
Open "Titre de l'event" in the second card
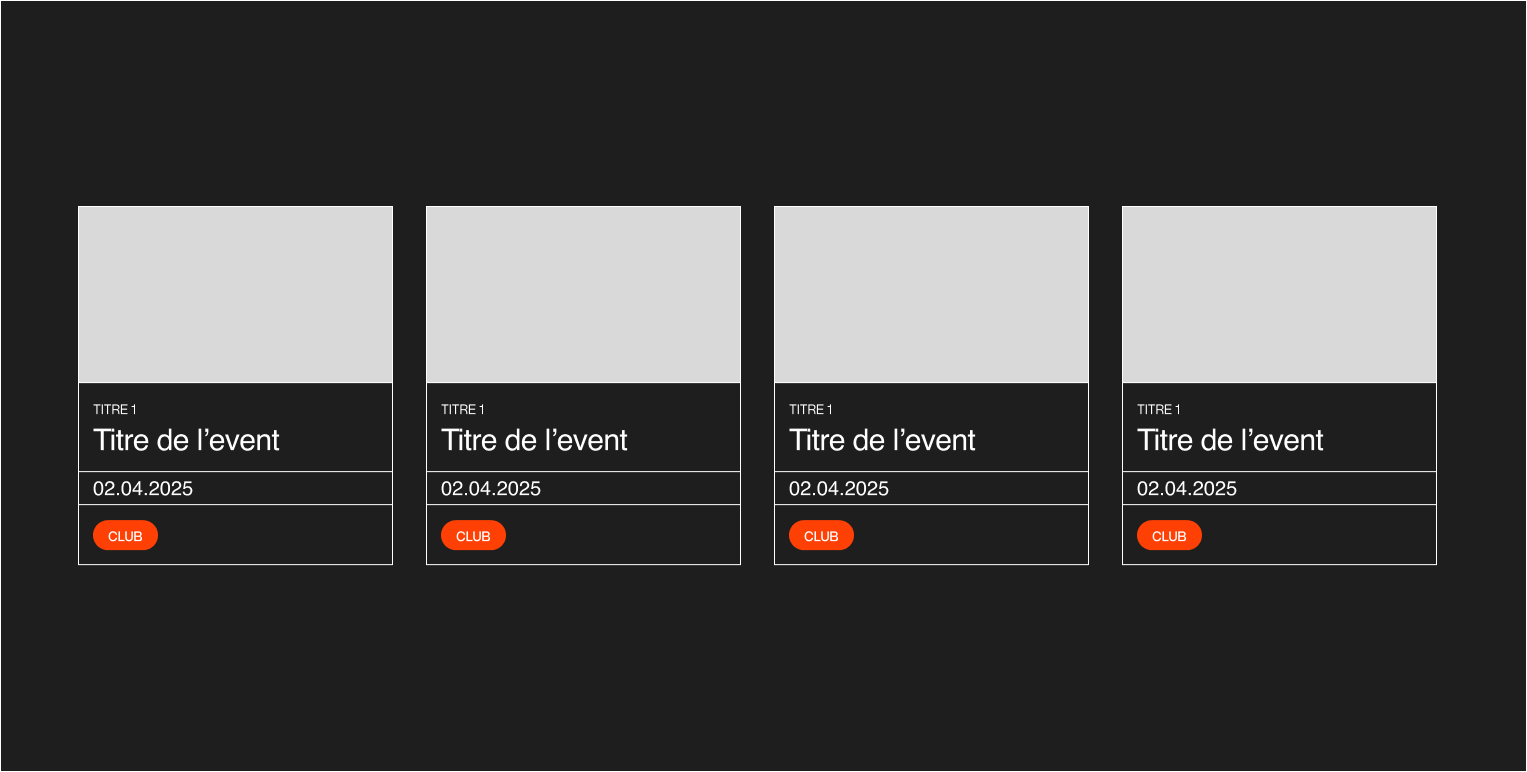point(534,440)
